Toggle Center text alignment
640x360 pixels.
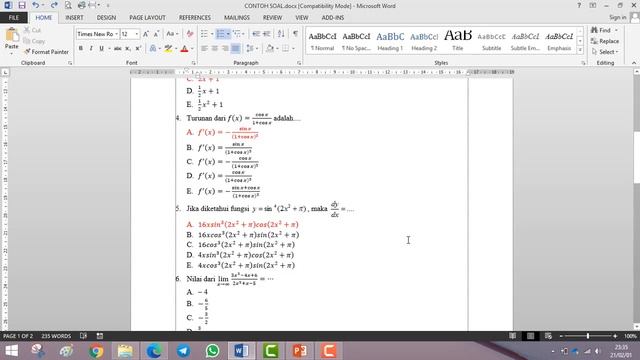point(215,49)
